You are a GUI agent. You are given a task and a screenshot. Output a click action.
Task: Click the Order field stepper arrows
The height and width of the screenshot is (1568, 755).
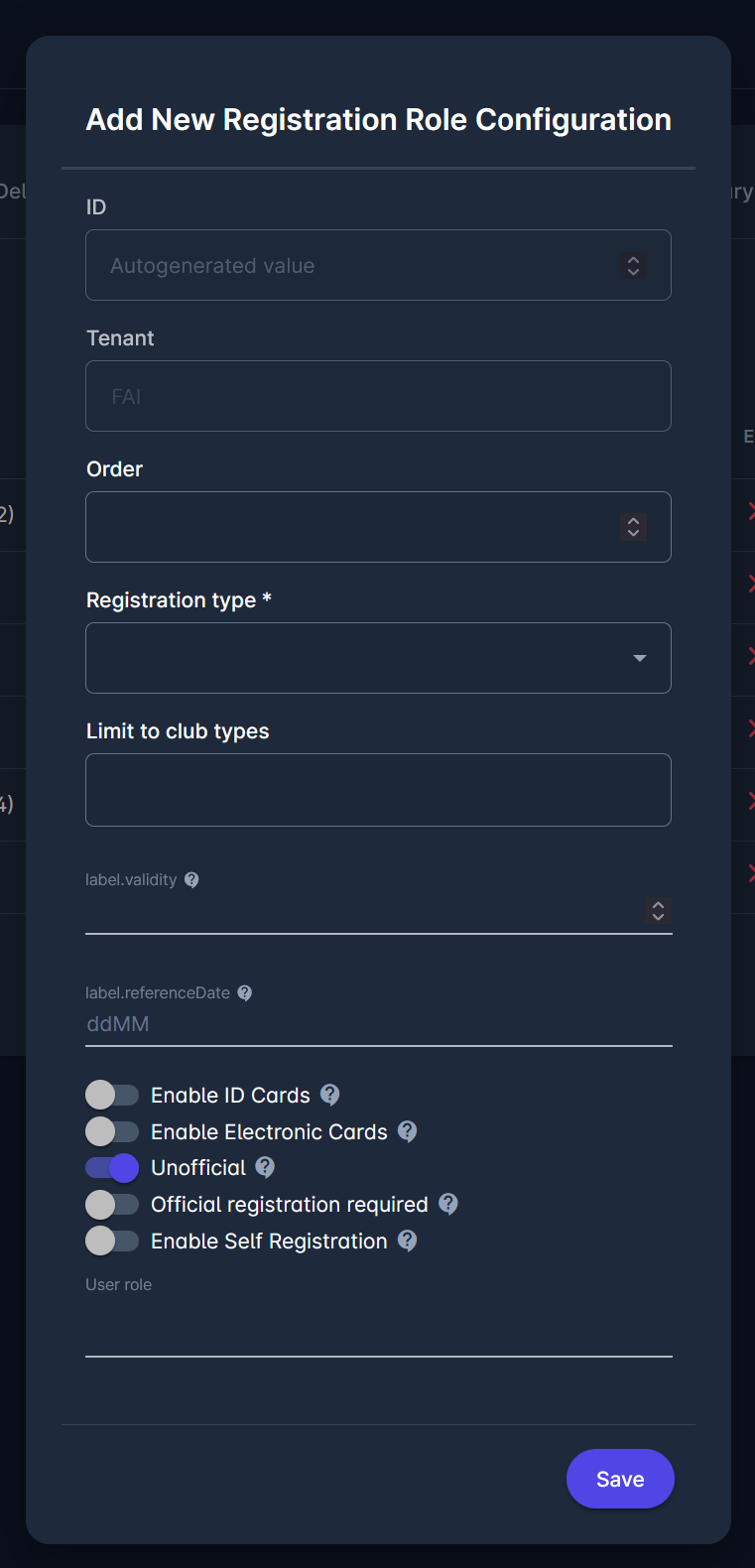(x=633, y=527)
